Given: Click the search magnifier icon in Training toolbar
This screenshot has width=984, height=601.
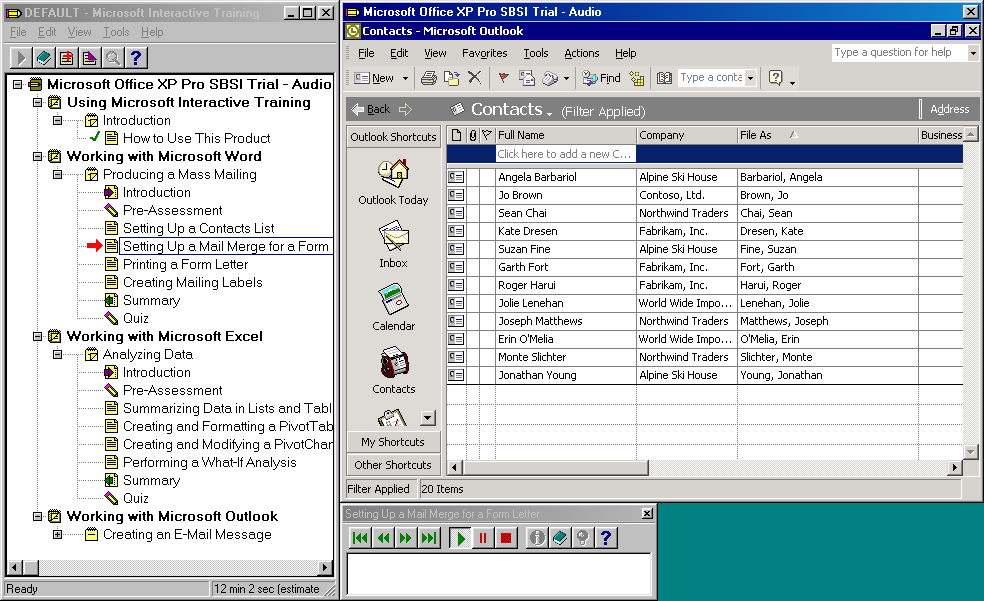Looking at the screenshot, I should [x=113, y=58].
